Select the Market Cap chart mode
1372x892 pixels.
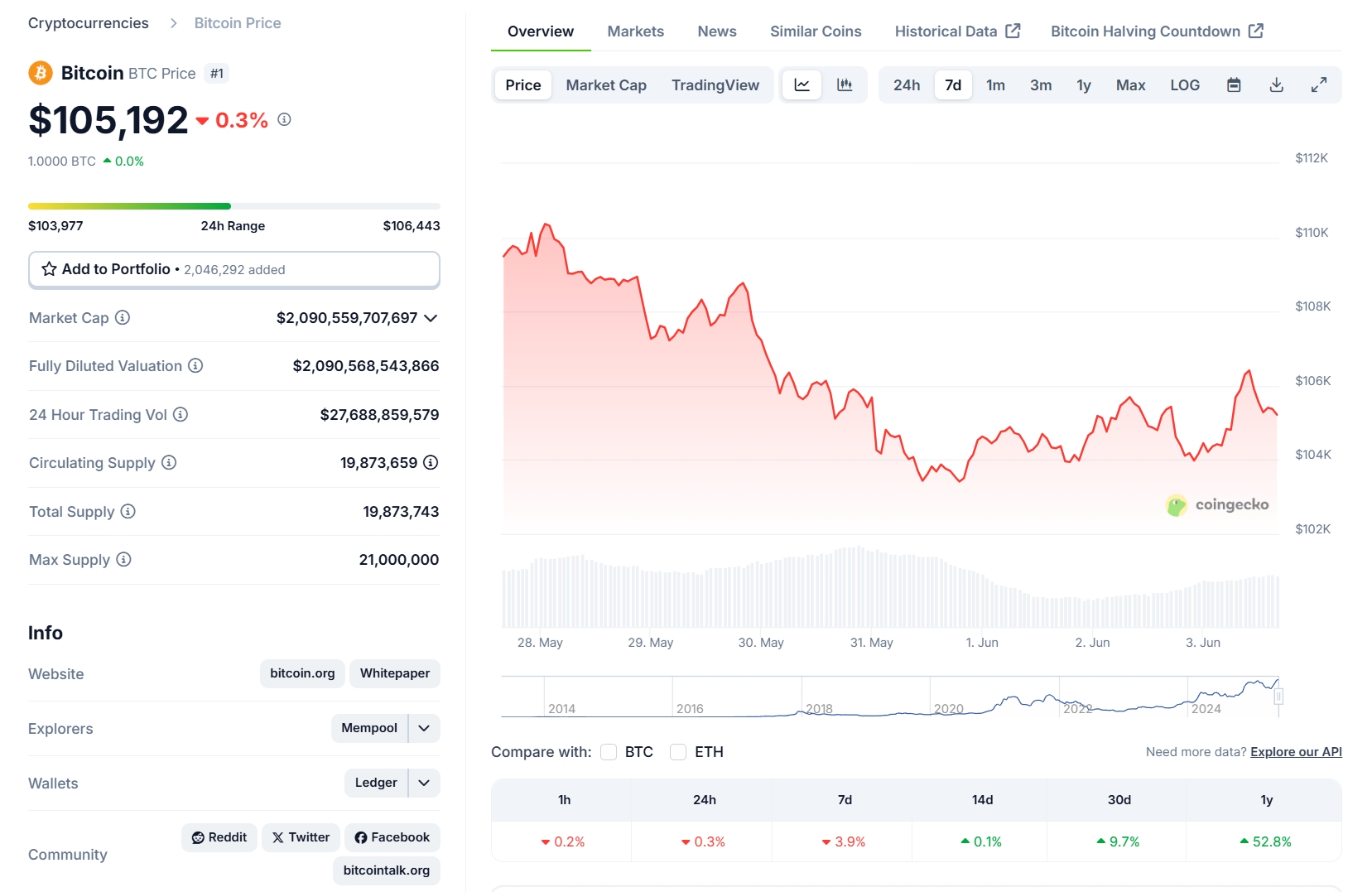tap(606, 84)
